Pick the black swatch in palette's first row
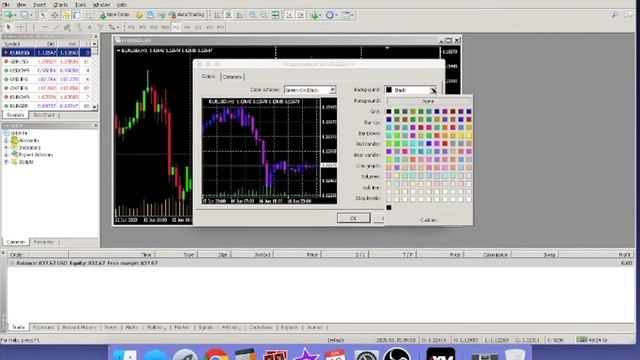The image size is (640, 360). (x=389, y=111)
